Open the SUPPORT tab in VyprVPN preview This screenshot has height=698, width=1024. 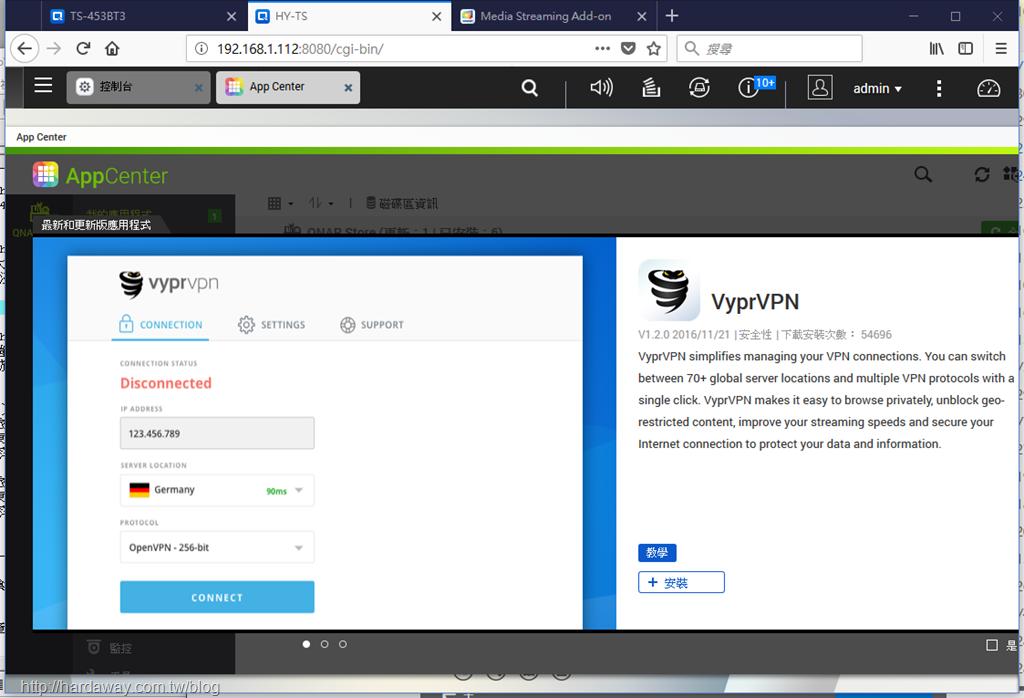point(372,325)
